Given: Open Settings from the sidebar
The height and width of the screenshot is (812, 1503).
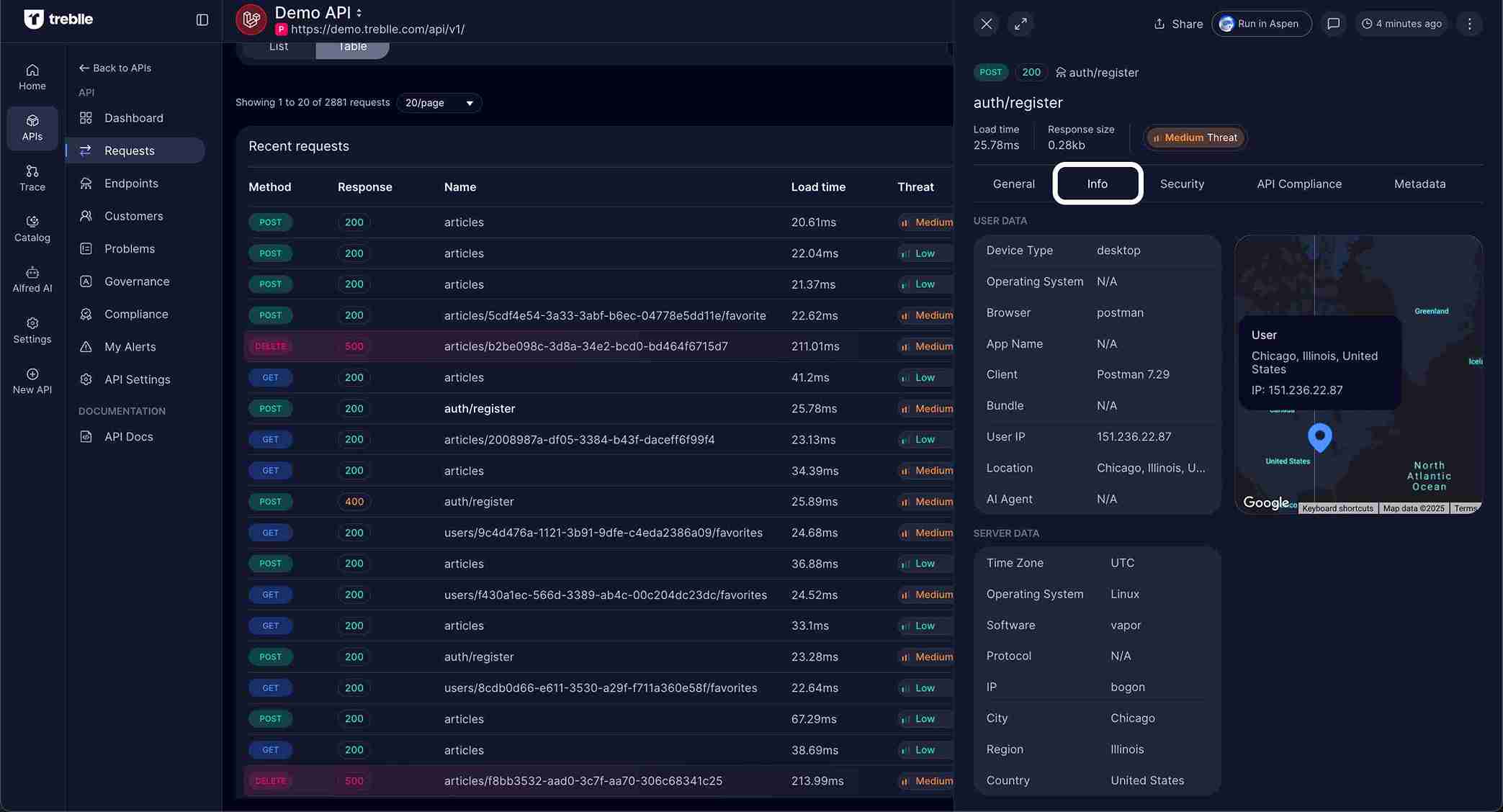Looking at the screenshot, I should (32, 330).
